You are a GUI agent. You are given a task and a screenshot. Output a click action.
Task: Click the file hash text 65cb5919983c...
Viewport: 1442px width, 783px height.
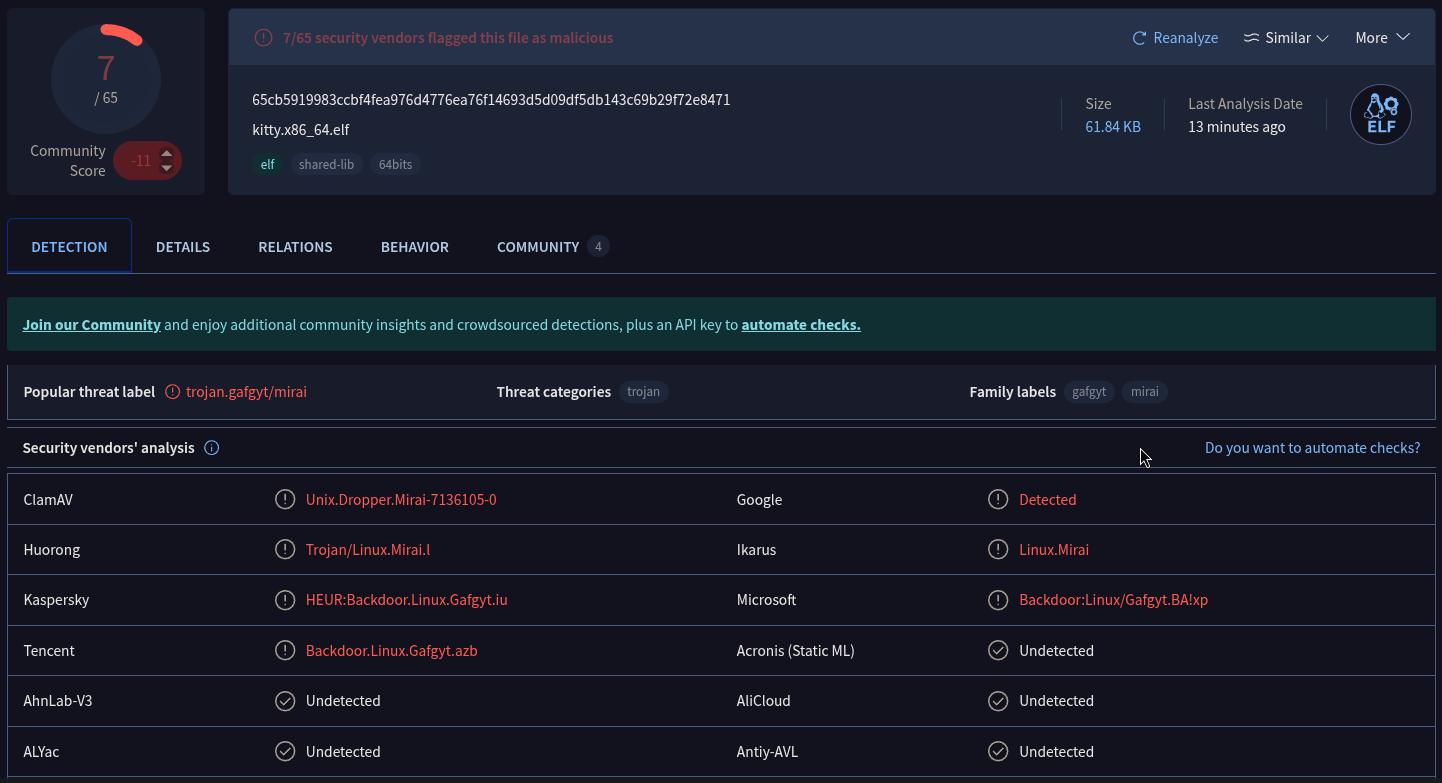tap(491, 100)
